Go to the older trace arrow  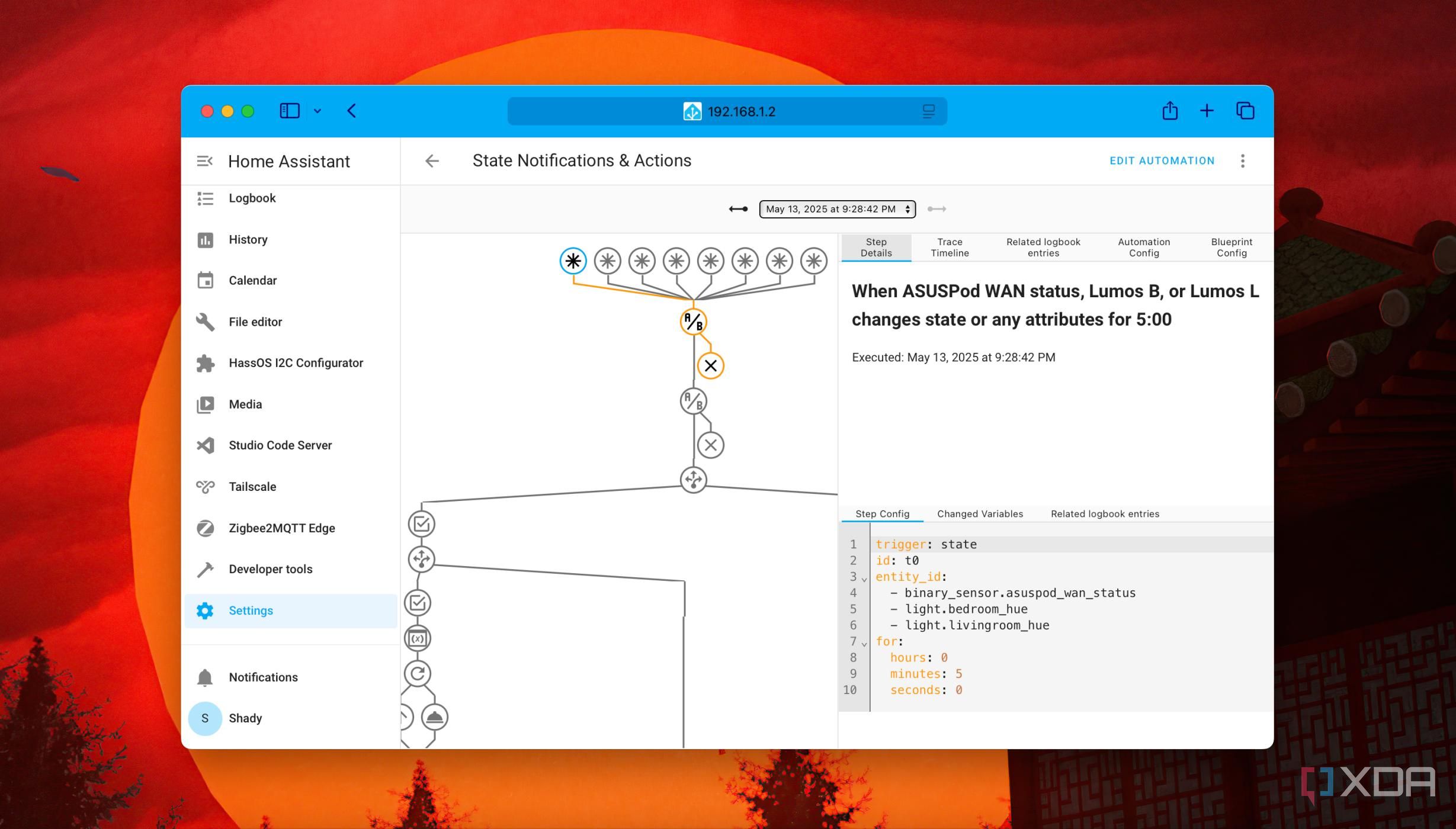[x=738, y=209]
